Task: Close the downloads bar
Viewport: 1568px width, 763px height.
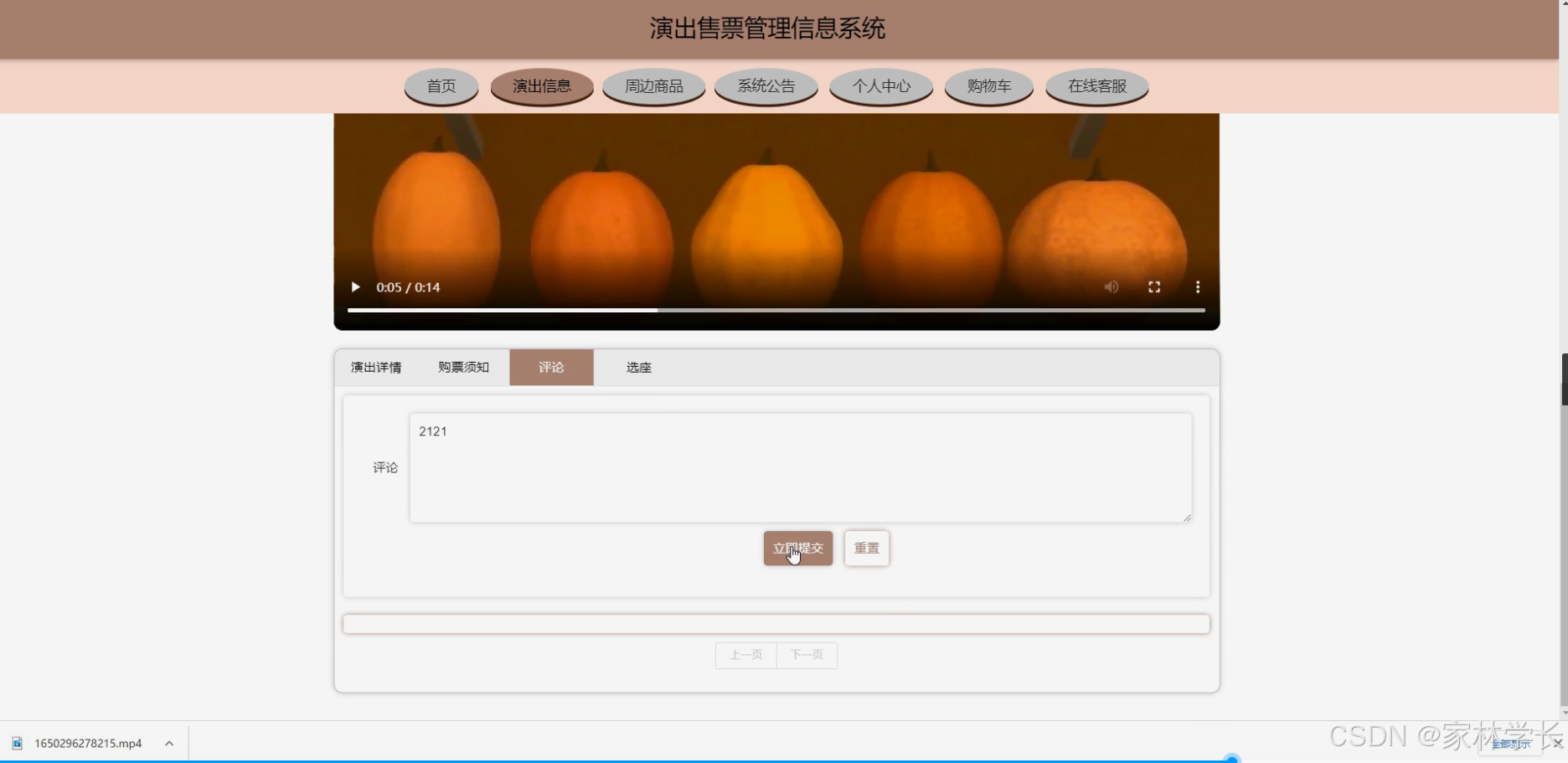Action: pos(1557,743)
